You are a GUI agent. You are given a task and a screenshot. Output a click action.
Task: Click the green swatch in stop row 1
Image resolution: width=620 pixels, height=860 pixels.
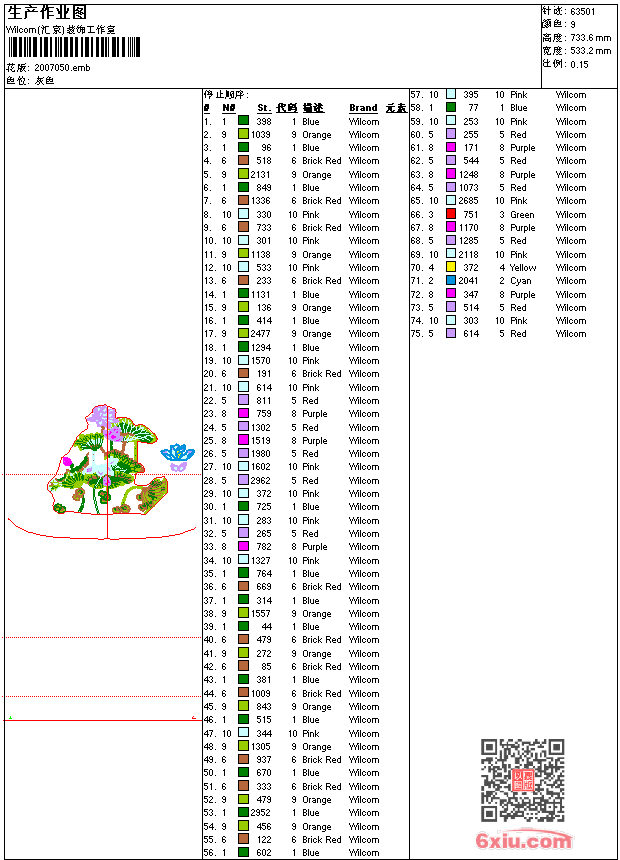pyautogui.click(x=243, y=121)
